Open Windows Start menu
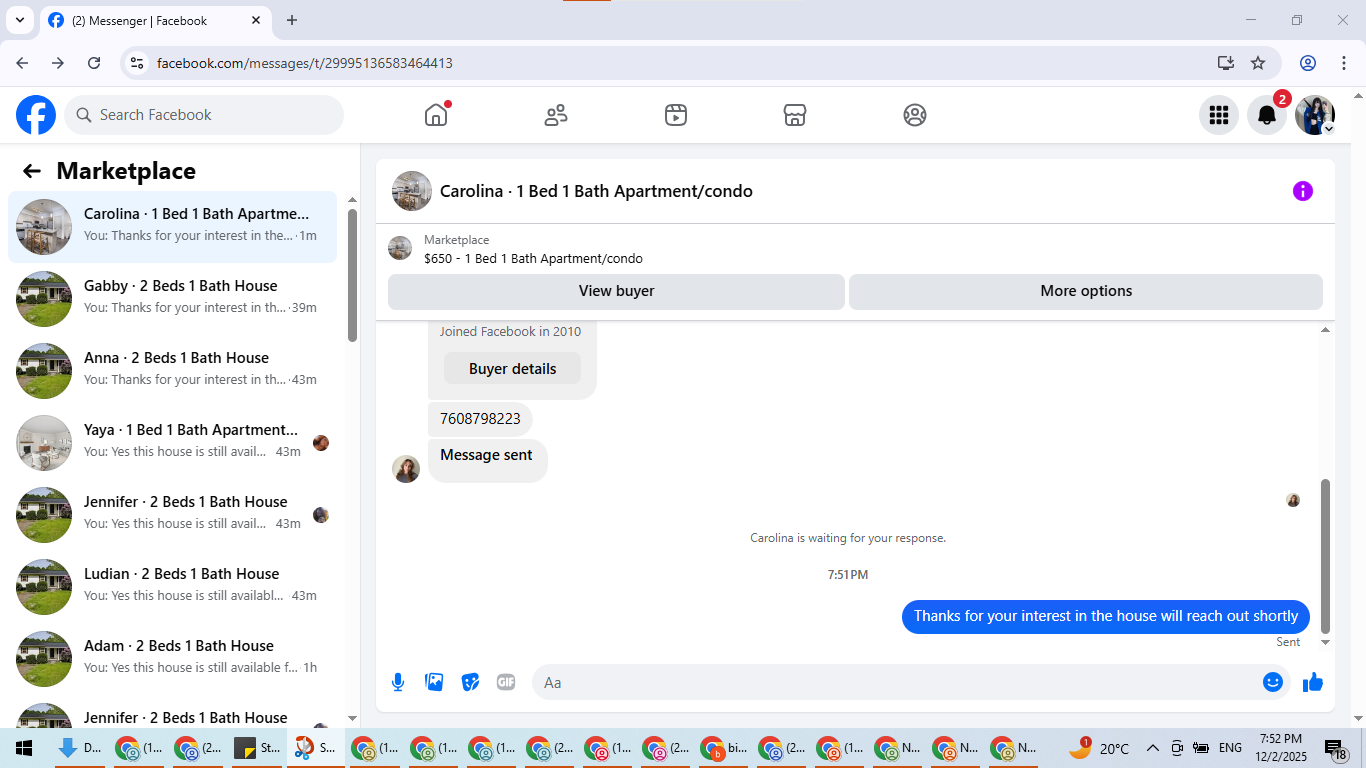The width and height of the screenshot is (1366, 768). coord(23,748)
